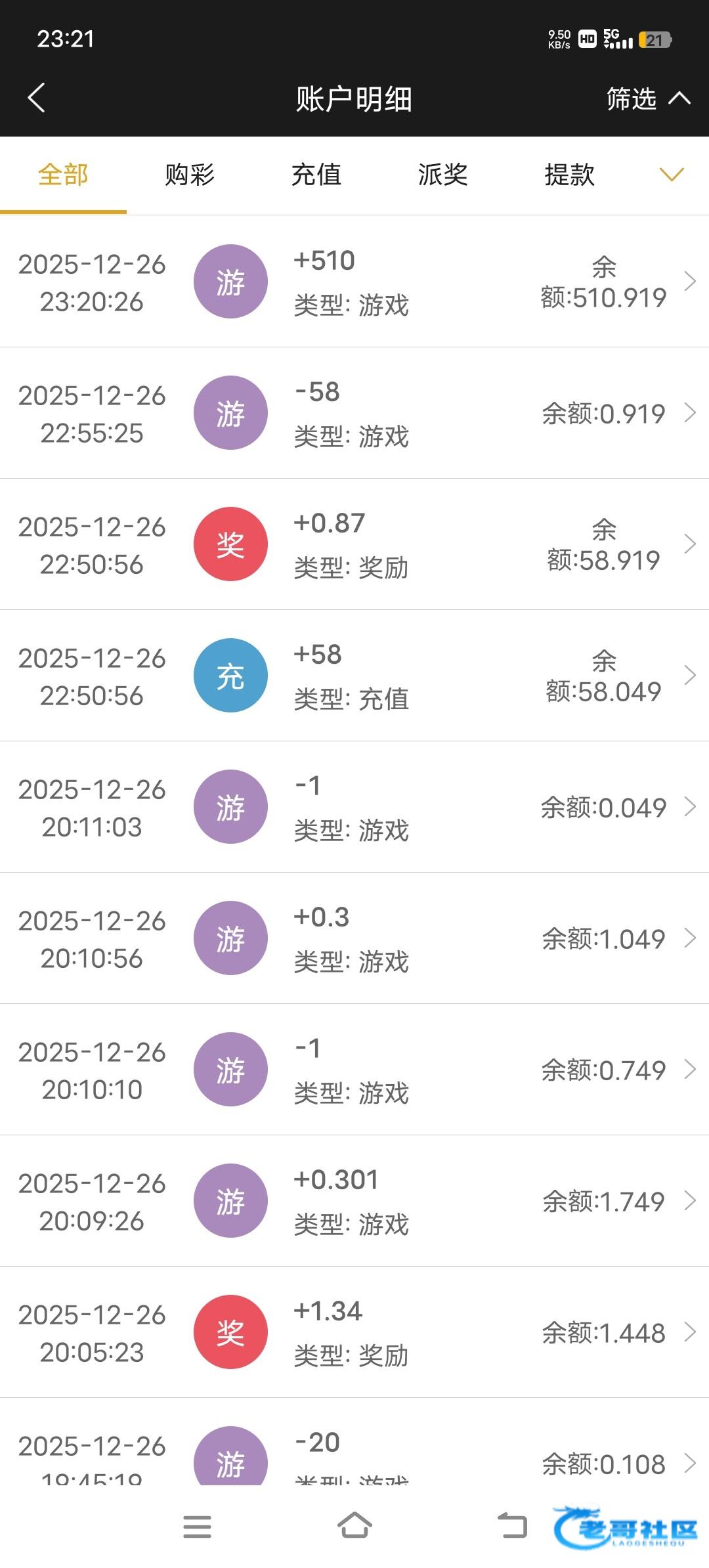The image size is (709, 1568).
Task: Open the 筛选 filter menu
Action: (x=647, y=99)
